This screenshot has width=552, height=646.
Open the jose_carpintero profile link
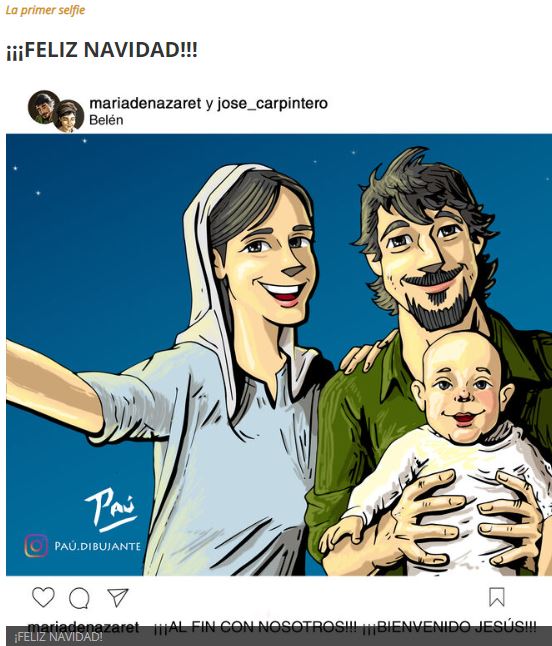coord(272,103)
